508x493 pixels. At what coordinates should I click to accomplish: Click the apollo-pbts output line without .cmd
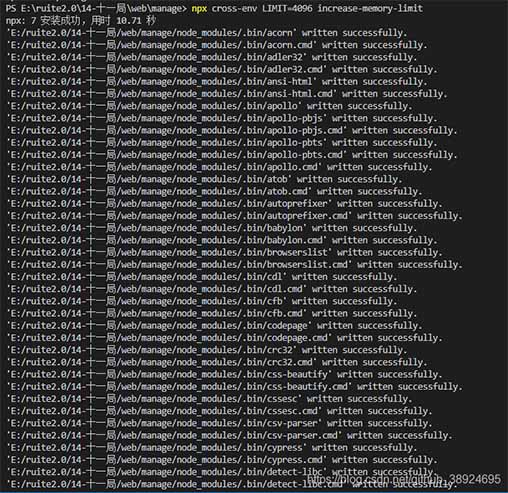click(222, 143)
